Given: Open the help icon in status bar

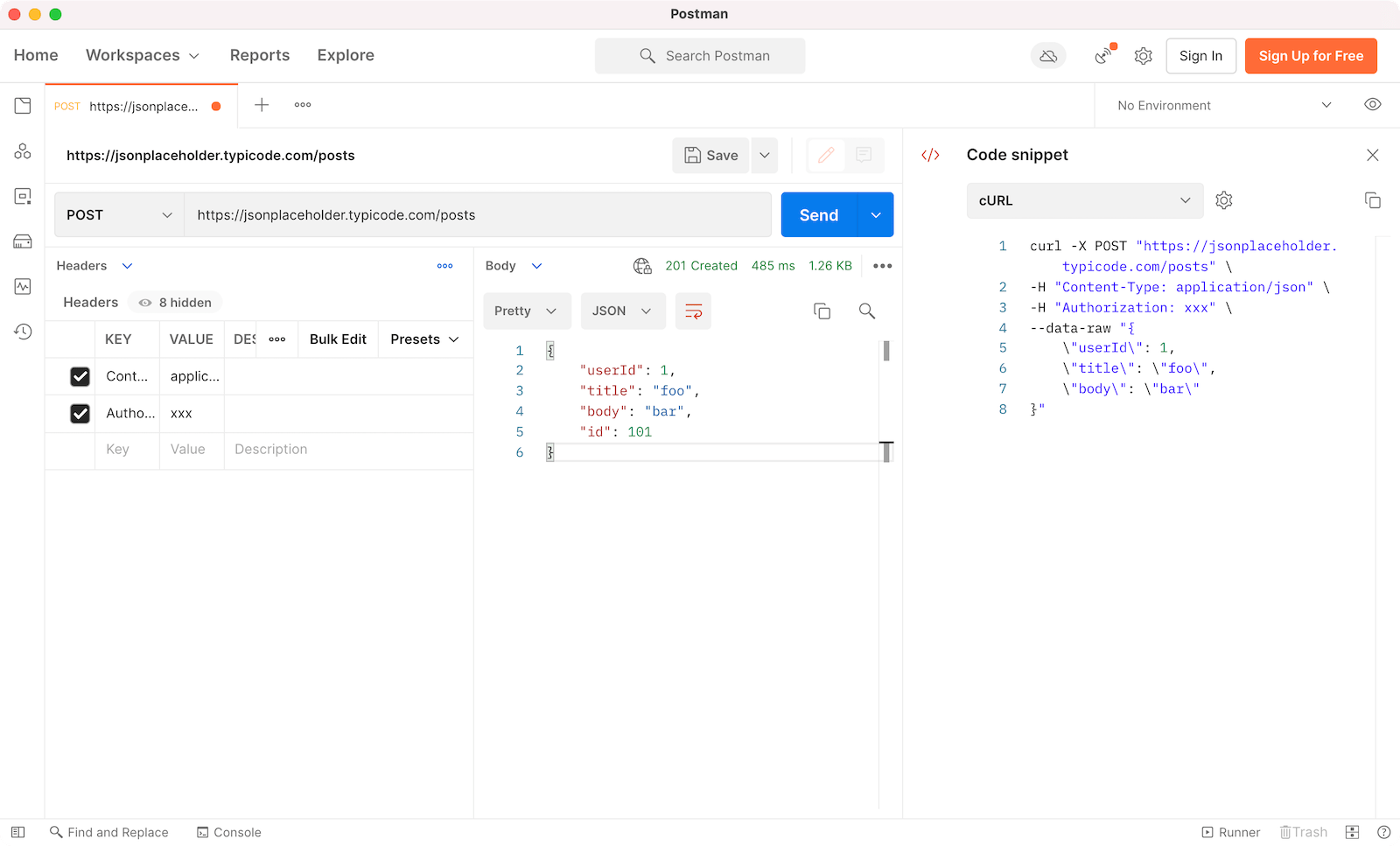Looking at the screenshot, I should point(1383,832).
